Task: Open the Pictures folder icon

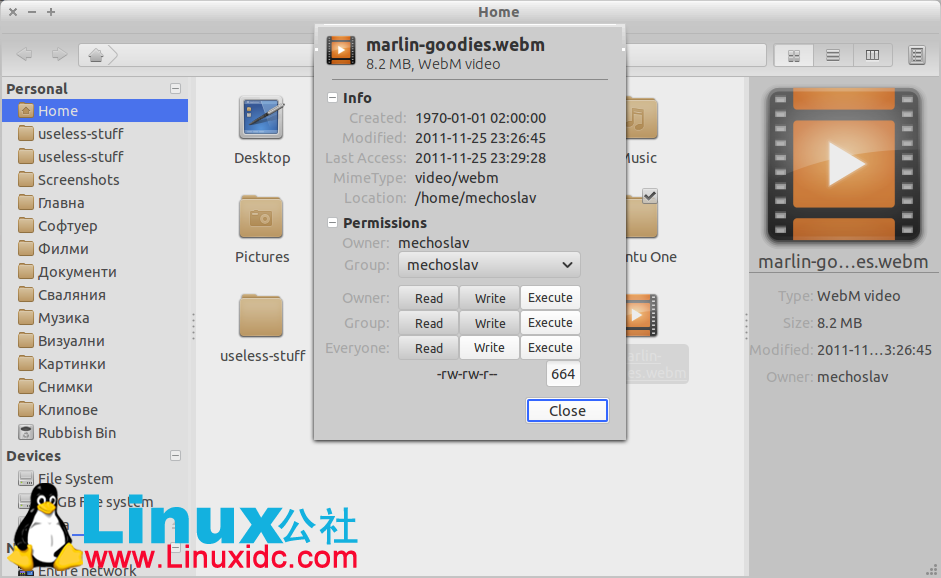Action: [x=262, y=217]
